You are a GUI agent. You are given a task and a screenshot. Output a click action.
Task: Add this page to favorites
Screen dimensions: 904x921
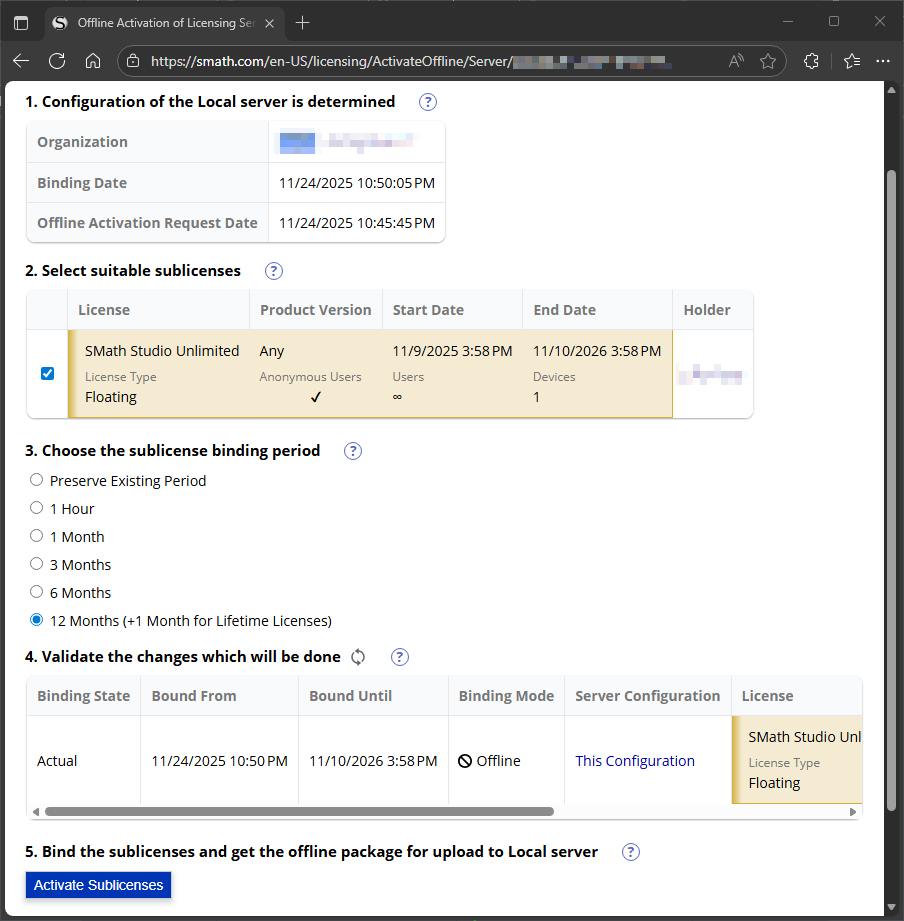click(x=768, y=61)
